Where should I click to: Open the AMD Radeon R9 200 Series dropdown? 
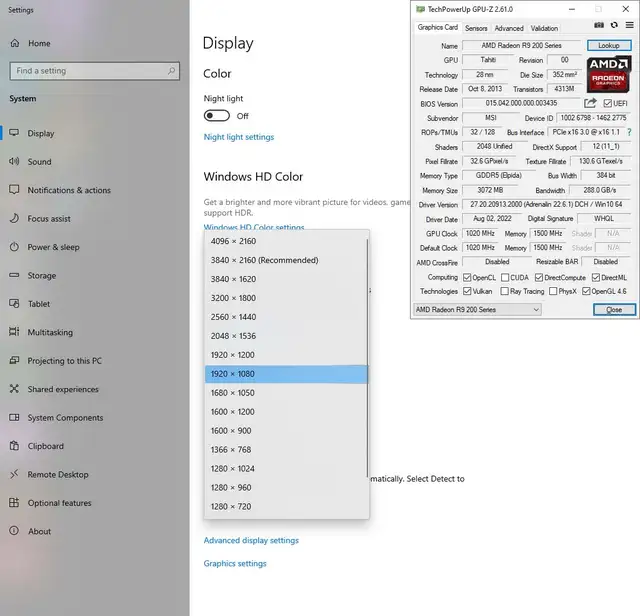pyautogui.click(x=478, y=309)
